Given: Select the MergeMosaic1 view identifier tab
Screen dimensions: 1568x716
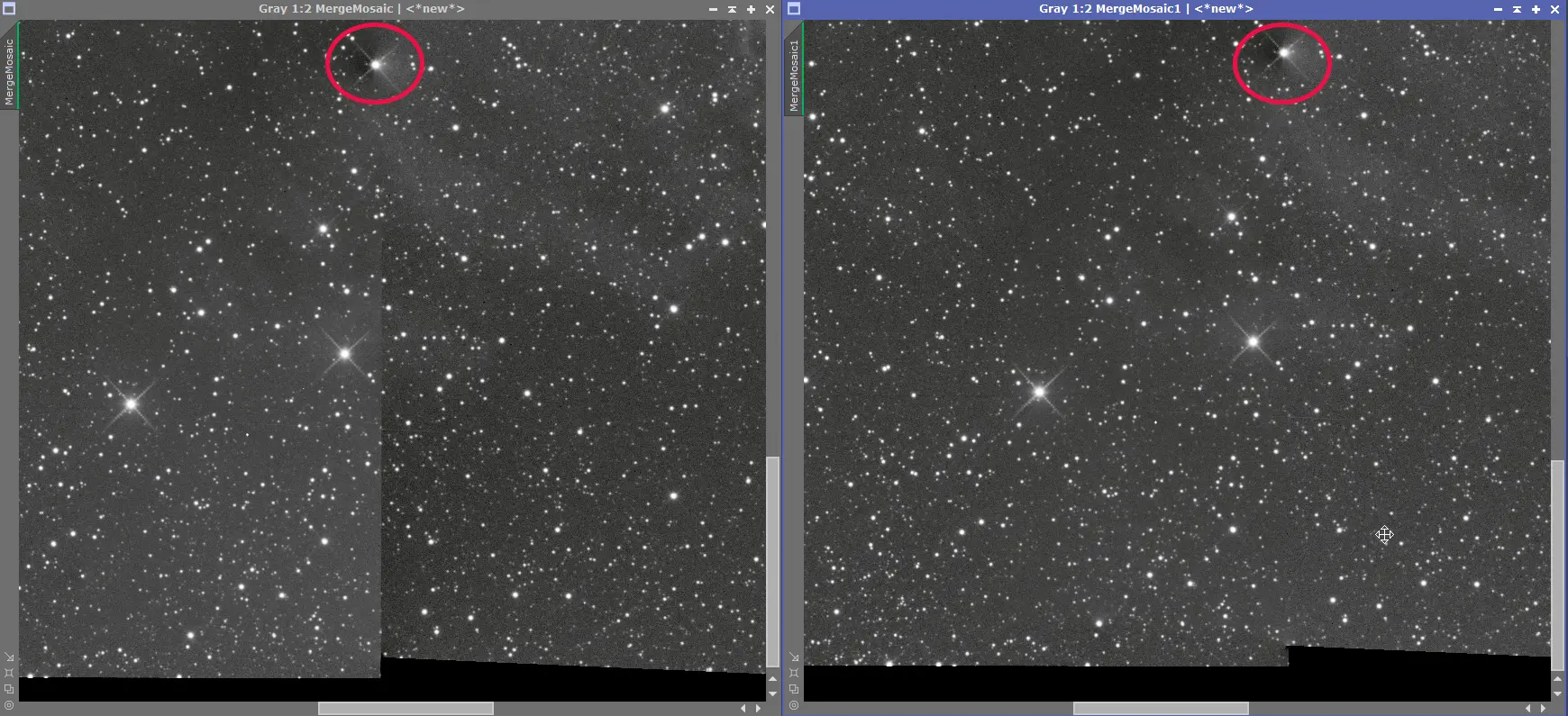Looking at the screenshot, I should (794, 71).
